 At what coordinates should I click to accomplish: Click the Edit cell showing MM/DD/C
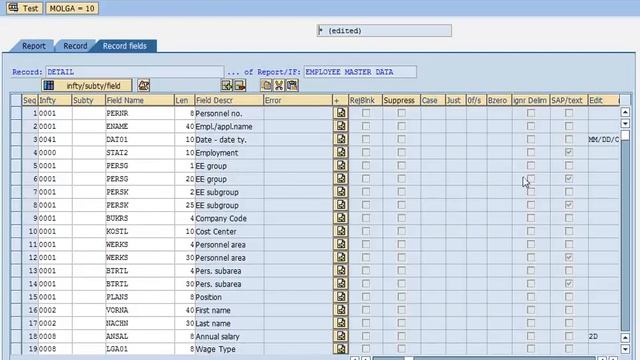pyautogui.click(x=604, y=140)
